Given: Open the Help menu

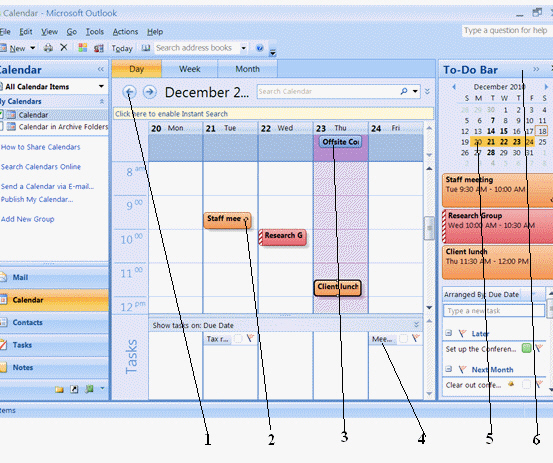Looking at the screenshot, I should click(x=155, y=32).
